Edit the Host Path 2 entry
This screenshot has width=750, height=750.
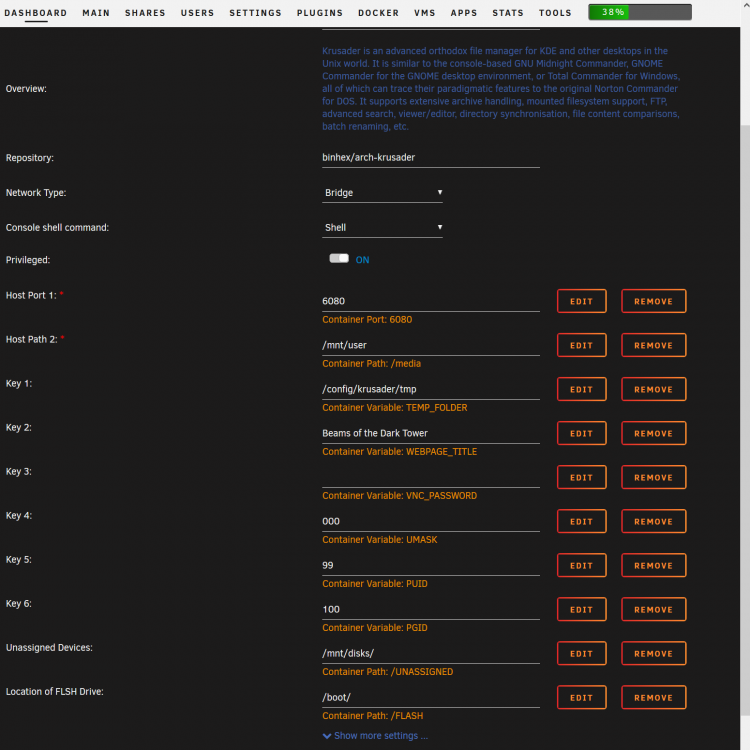point(582,345)
